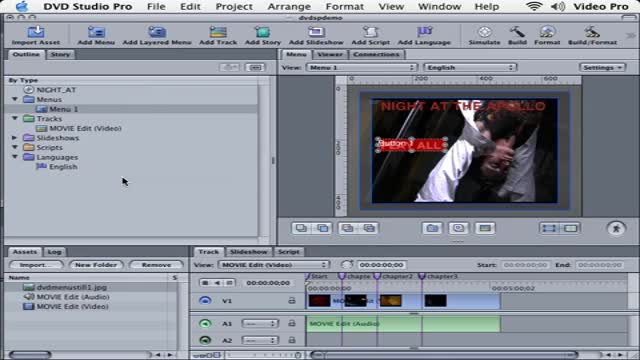Open the Project menu
The width and height of the screenshot is (640, 360).
[234, 7]
